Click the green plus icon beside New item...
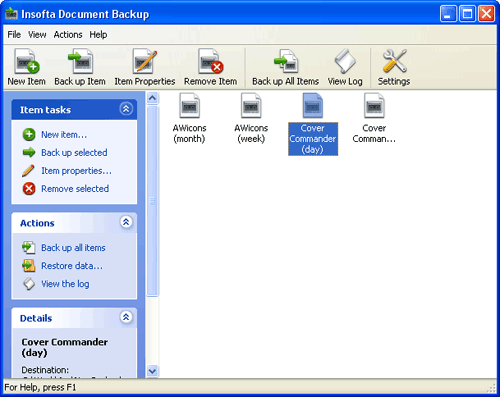Image resolution: width=500 pixels, height=397 pixels. click(29, 135)
